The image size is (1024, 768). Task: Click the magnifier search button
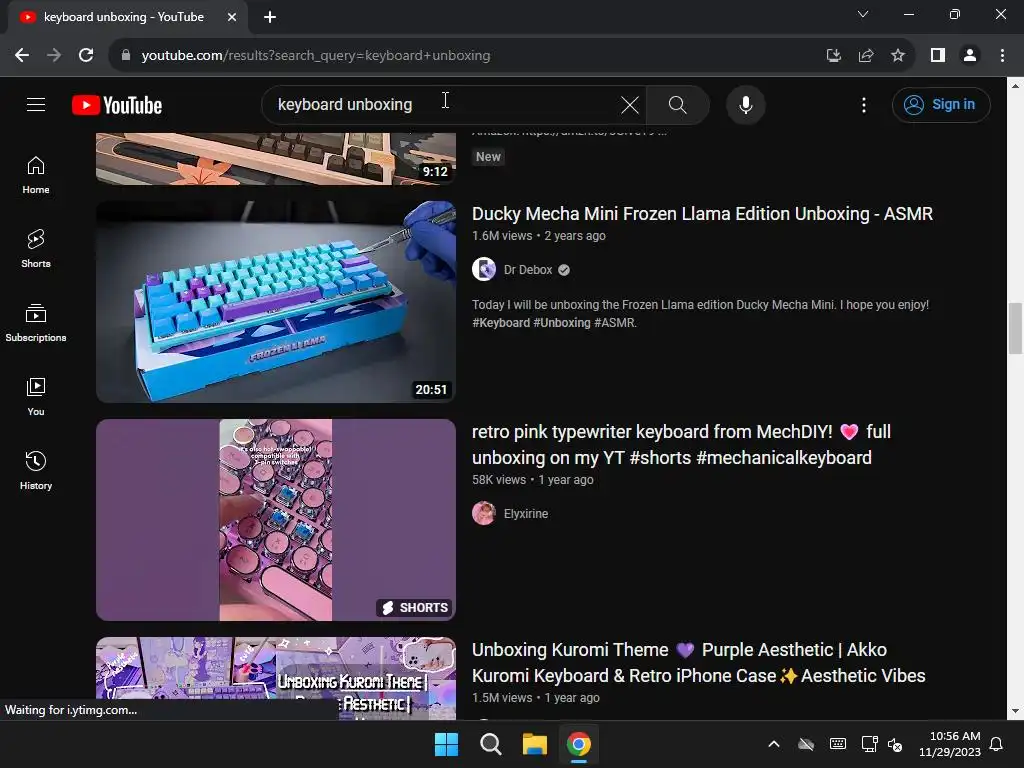tap(677, 105)
